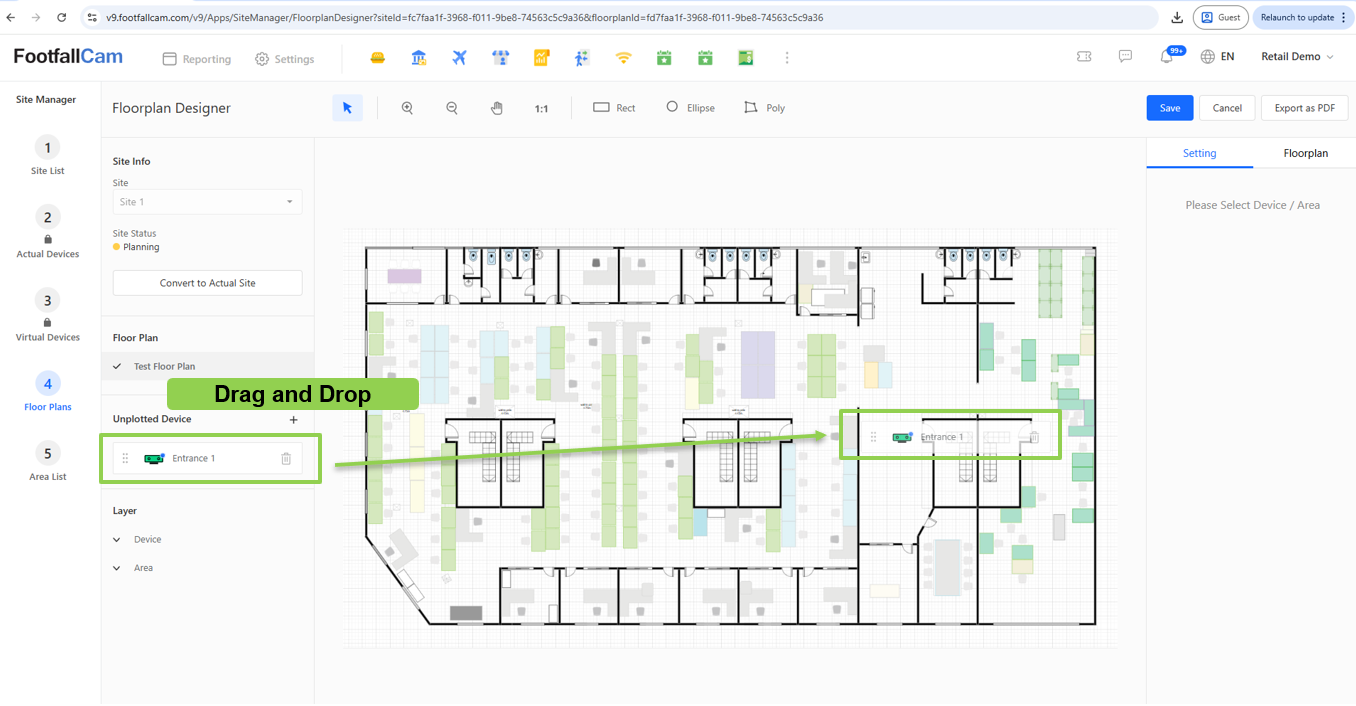
Task: Select the Rect drawing tool
Action: pos(614,108)
